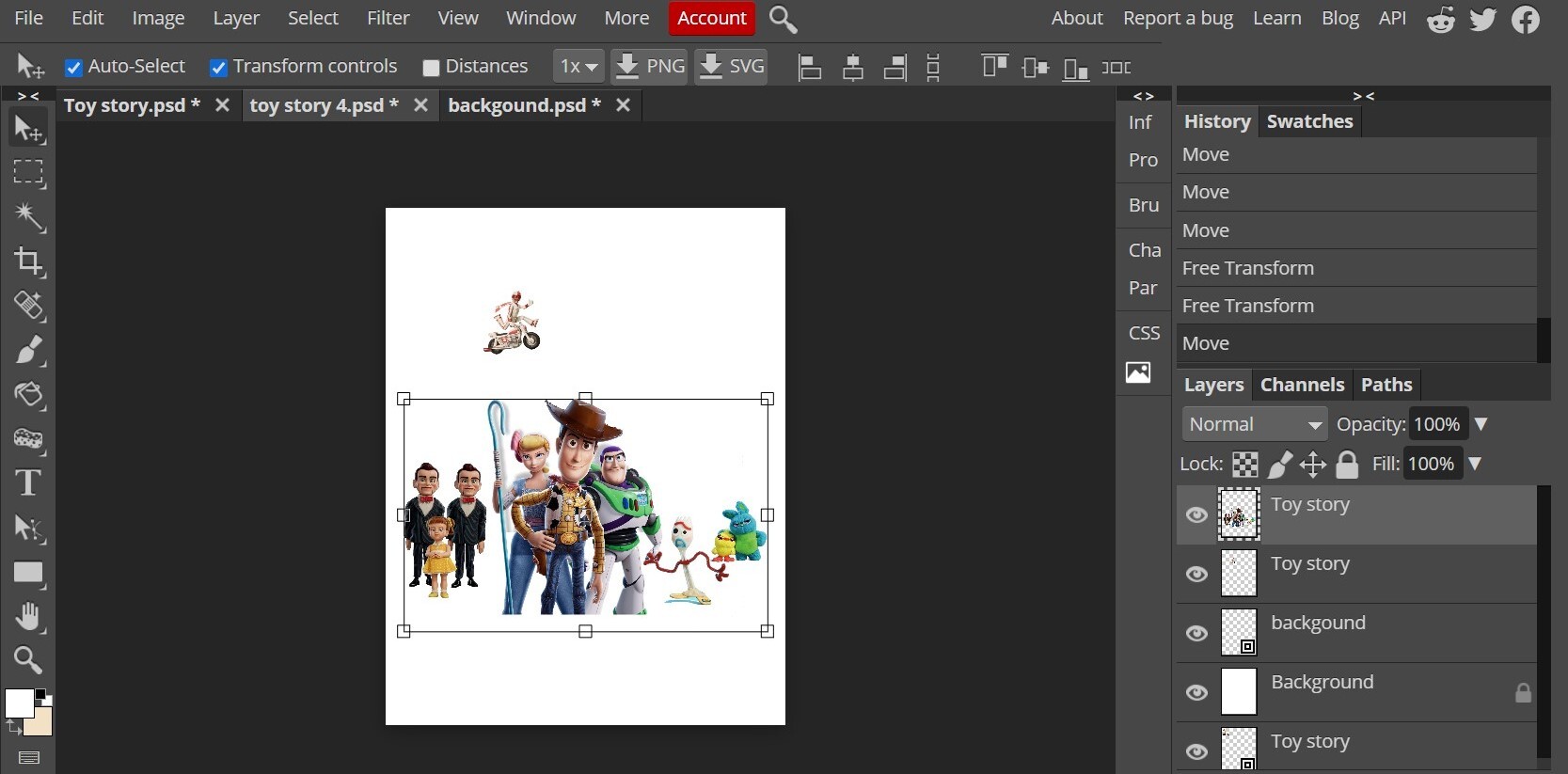Hide the selected top Toy story layer
Image resolution: width=1568 pixels, height=774 pixels.
click(1196, 514)
